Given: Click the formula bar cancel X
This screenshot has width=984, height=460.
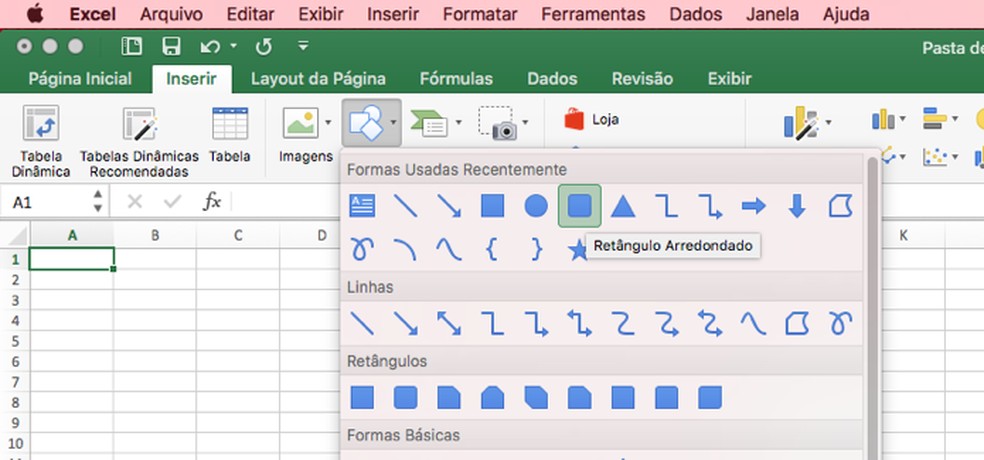Looking at the screenshot, I should tap(135, 201).
